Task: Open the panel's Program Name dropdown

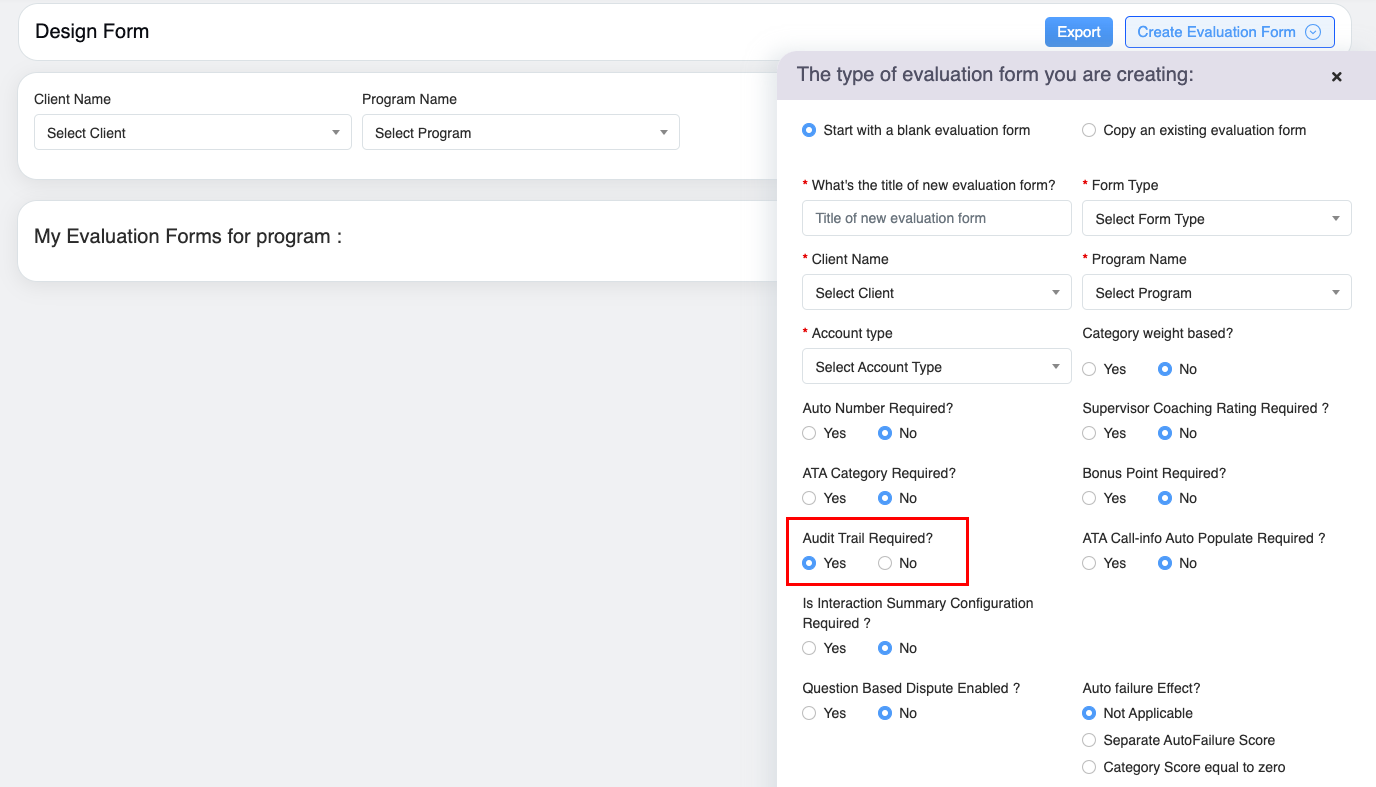Action: coord(1216,293)
